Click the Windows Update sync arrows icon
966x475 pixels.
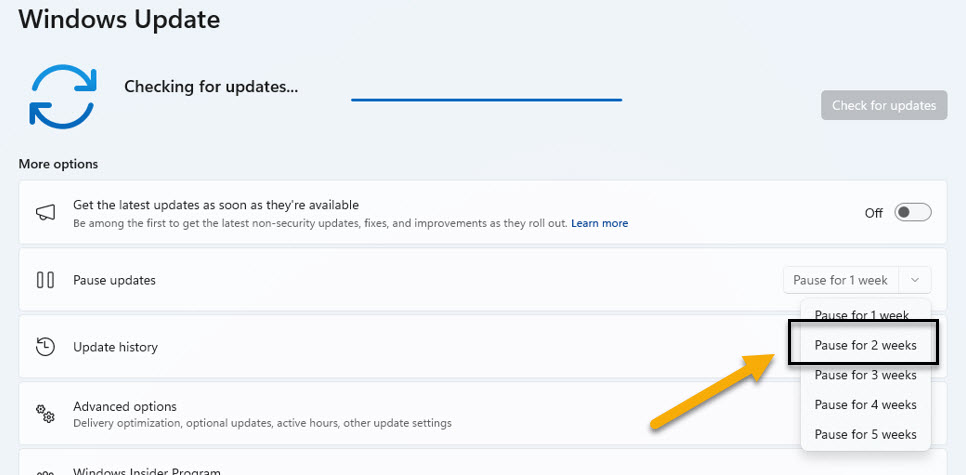(x=61, y=97)
